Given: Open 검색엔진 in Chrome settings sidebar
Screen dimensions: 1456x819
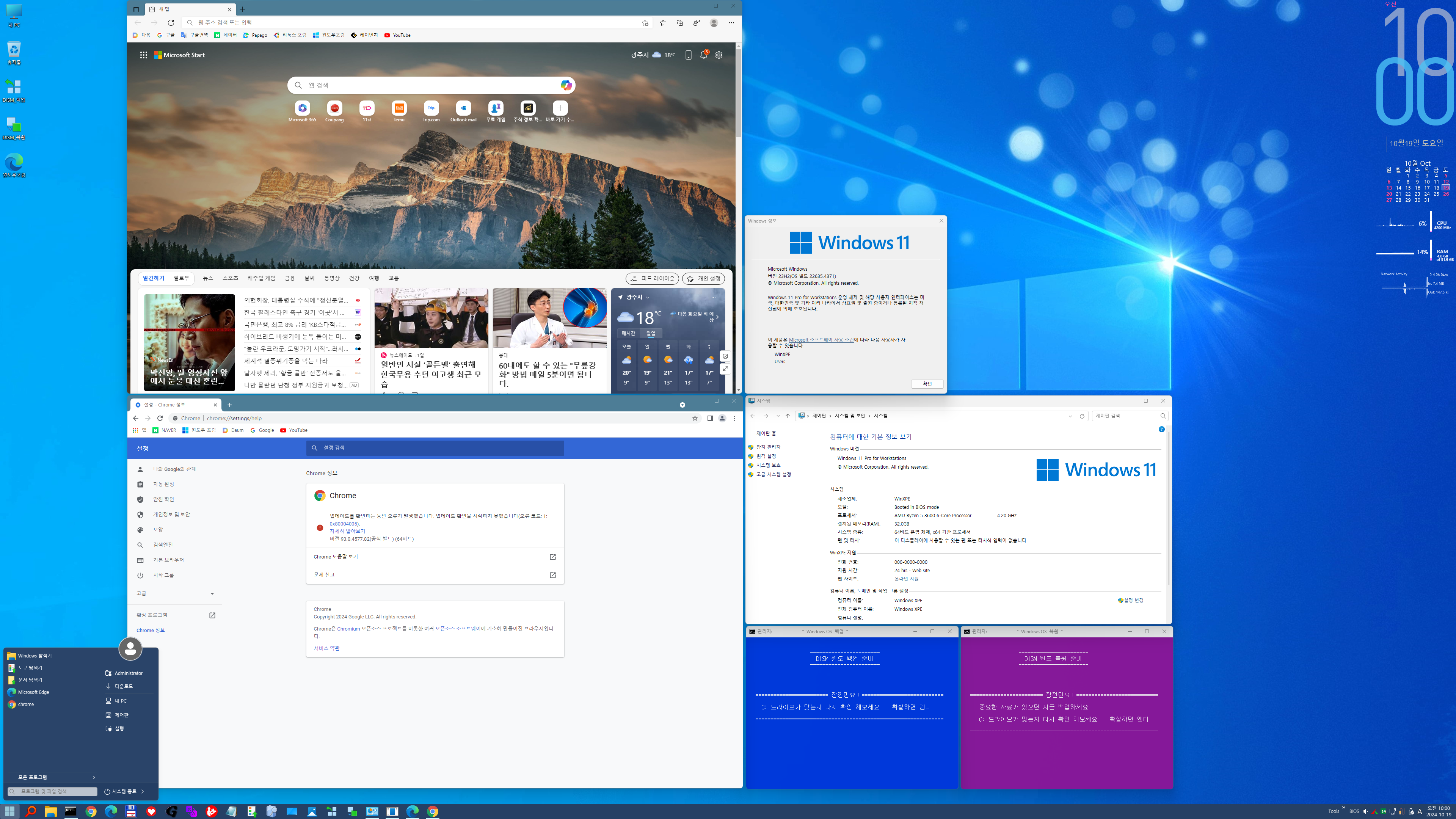Looking at the screenshot, I should tap(163, 545).
